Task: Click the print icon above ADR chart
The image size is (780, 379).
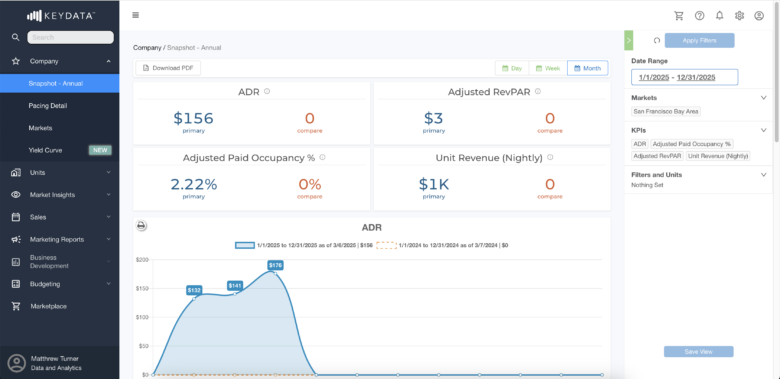Action: click(141, 226)
